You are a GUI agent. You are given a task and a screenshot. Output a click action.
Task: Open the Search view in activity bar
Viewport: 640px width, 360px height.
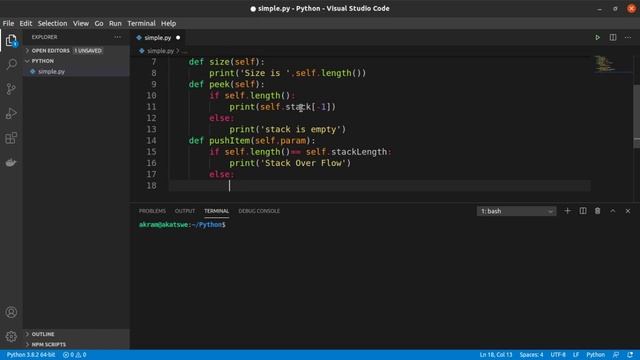coord(11,64)
